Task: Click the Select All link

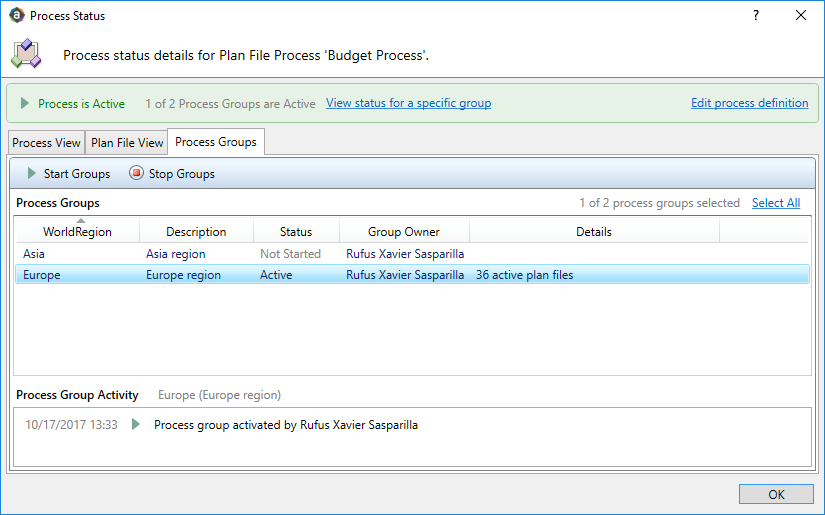Action: [x=775, y=203]
